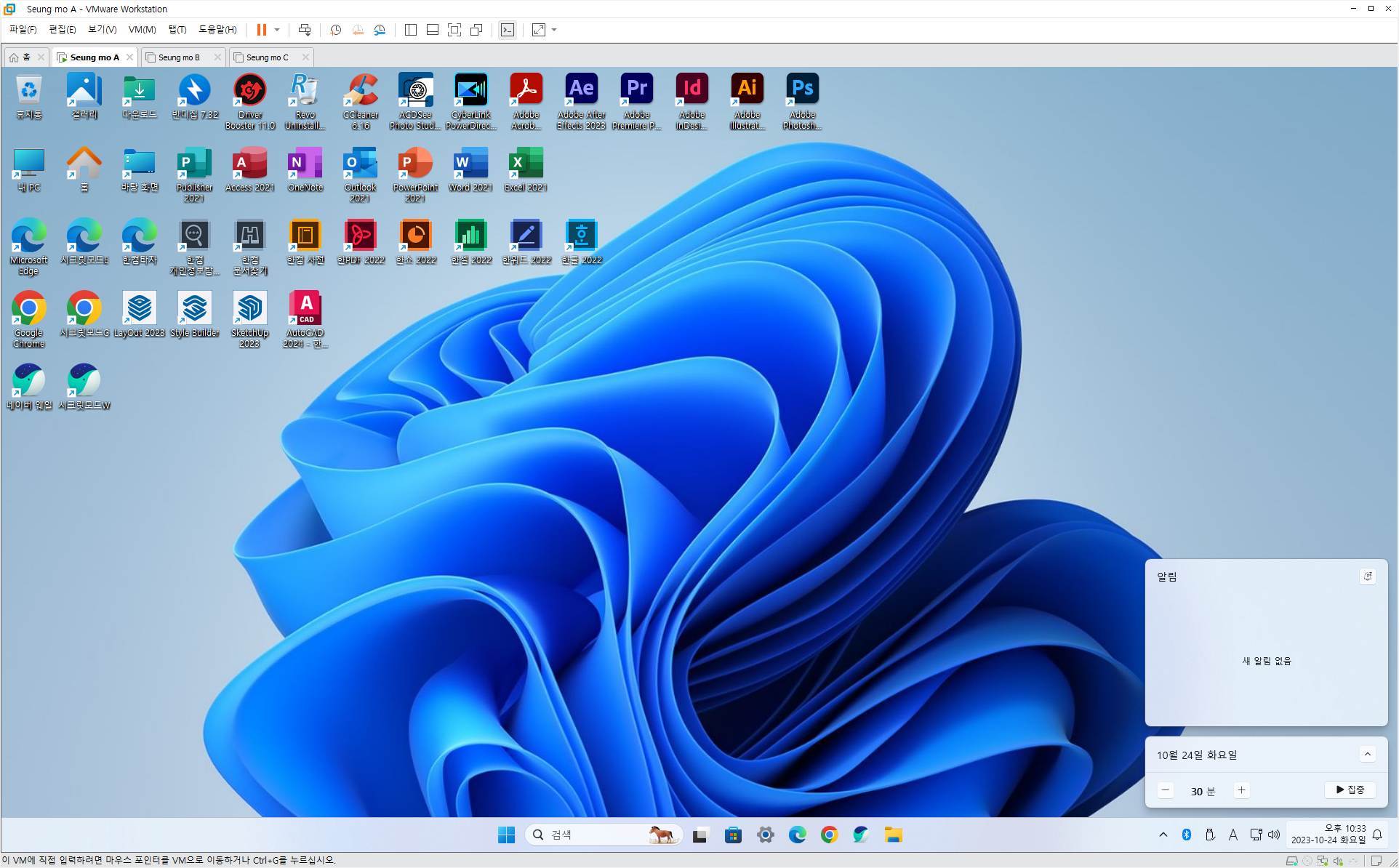The image size is (1399, 868).
Task: Open the stretch guest dropdown arrow
Action: [x=554, y=30]
